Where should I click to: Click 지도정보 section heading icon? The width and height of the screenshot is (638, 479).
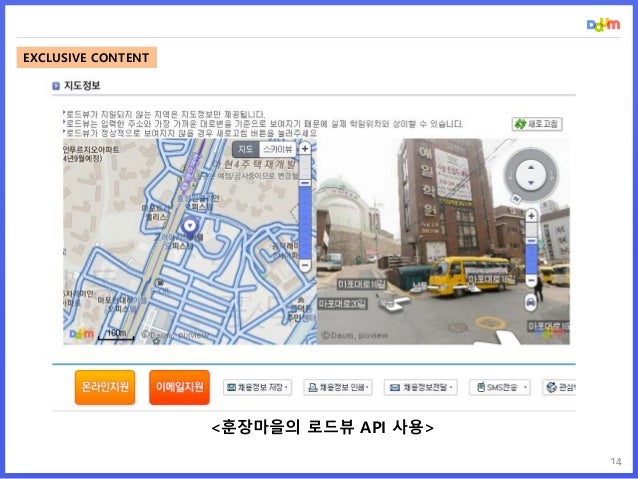(56, 86)
